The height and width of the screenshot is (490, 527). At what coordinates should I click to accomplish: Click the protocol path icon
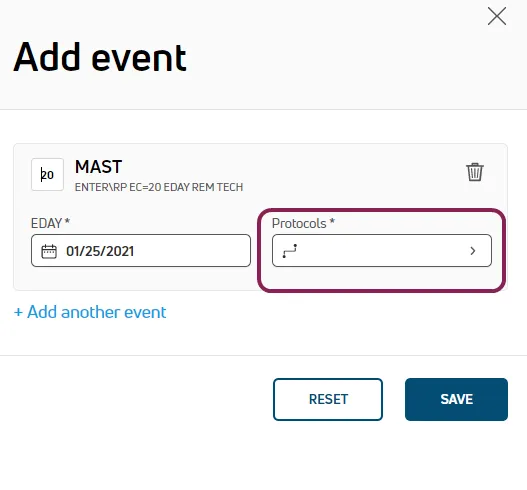[x=290, y=251]
